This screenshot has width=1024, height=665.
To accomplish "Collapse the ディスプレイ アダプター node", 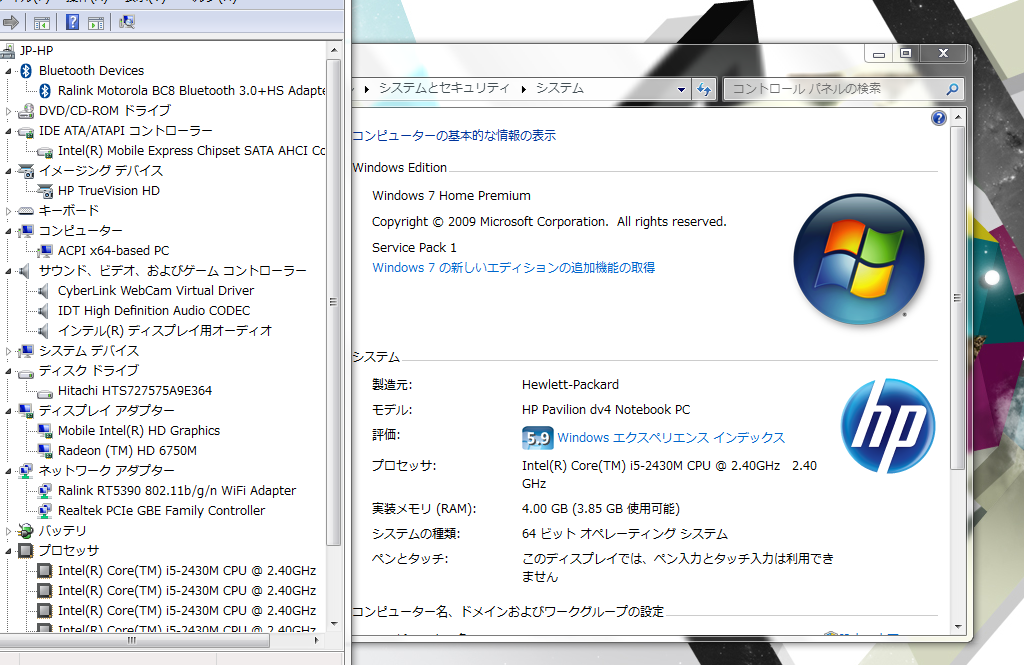I will pyautogui.click(x=8, y=411).
